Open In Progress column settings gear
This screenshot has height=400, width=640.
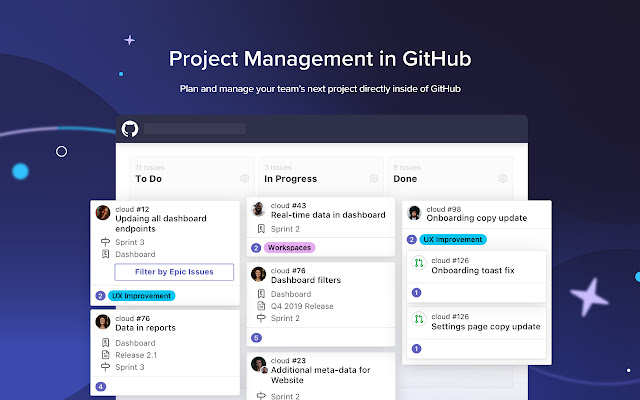point(373,179)
